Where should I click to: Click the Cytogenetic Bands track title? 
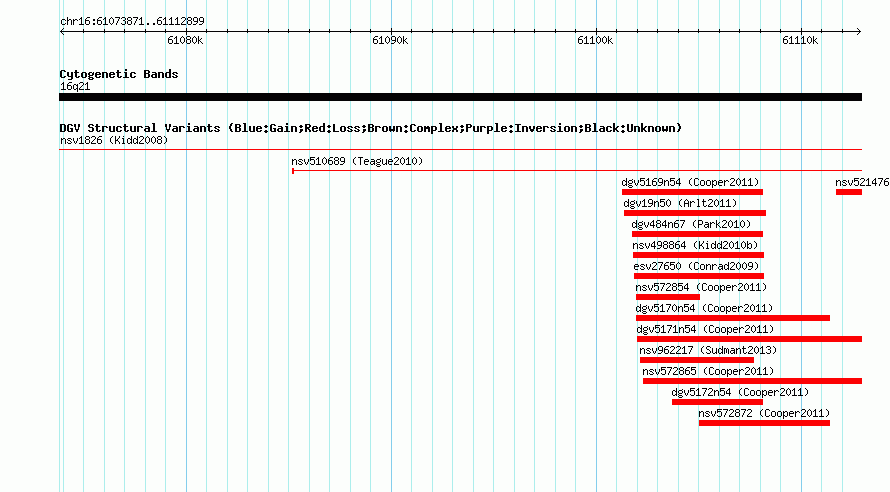(119, 74)
